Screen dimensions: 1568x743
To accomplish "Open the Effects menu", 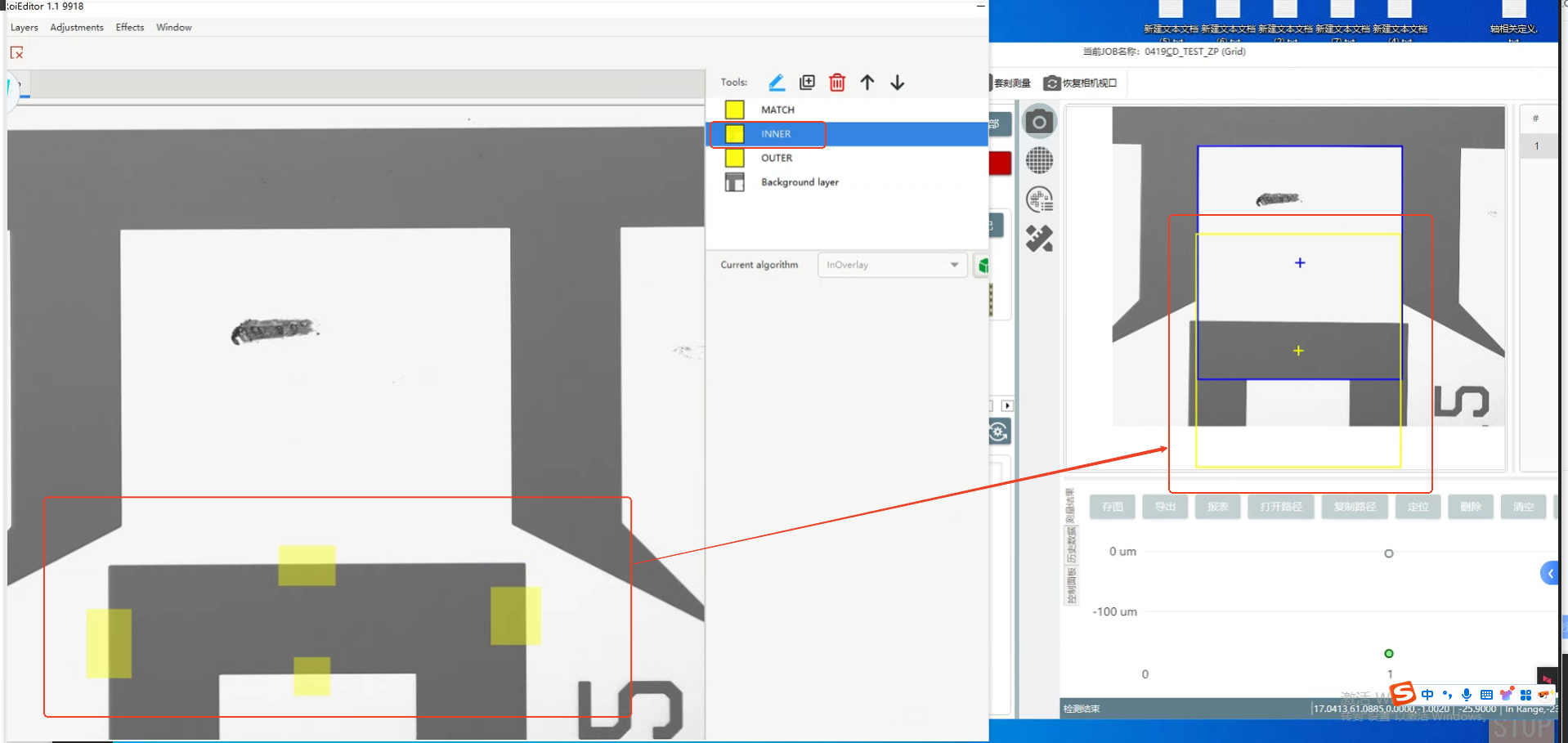I will click(129, 28).
